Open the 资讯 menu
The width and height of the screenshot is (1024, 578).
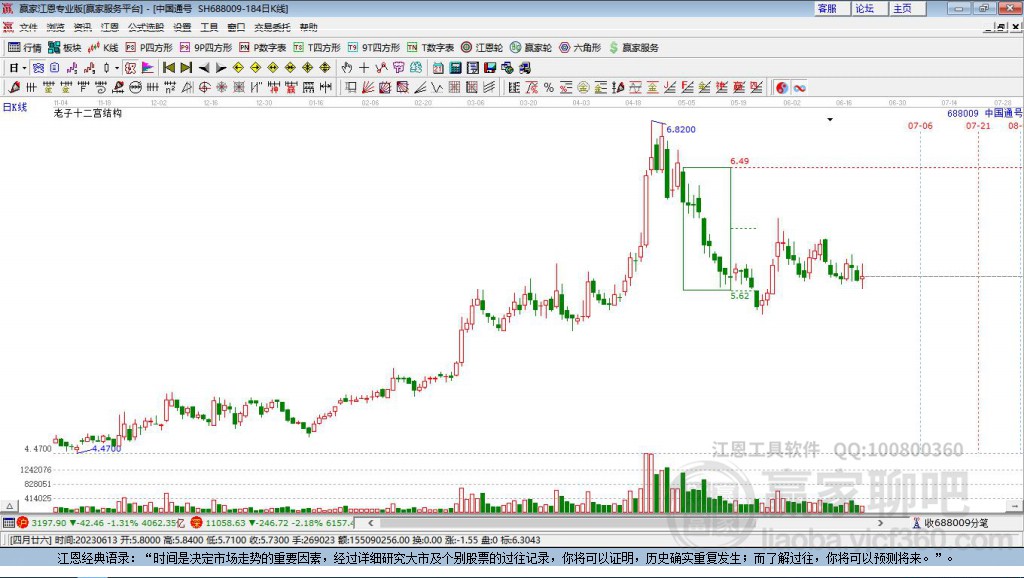82,27
